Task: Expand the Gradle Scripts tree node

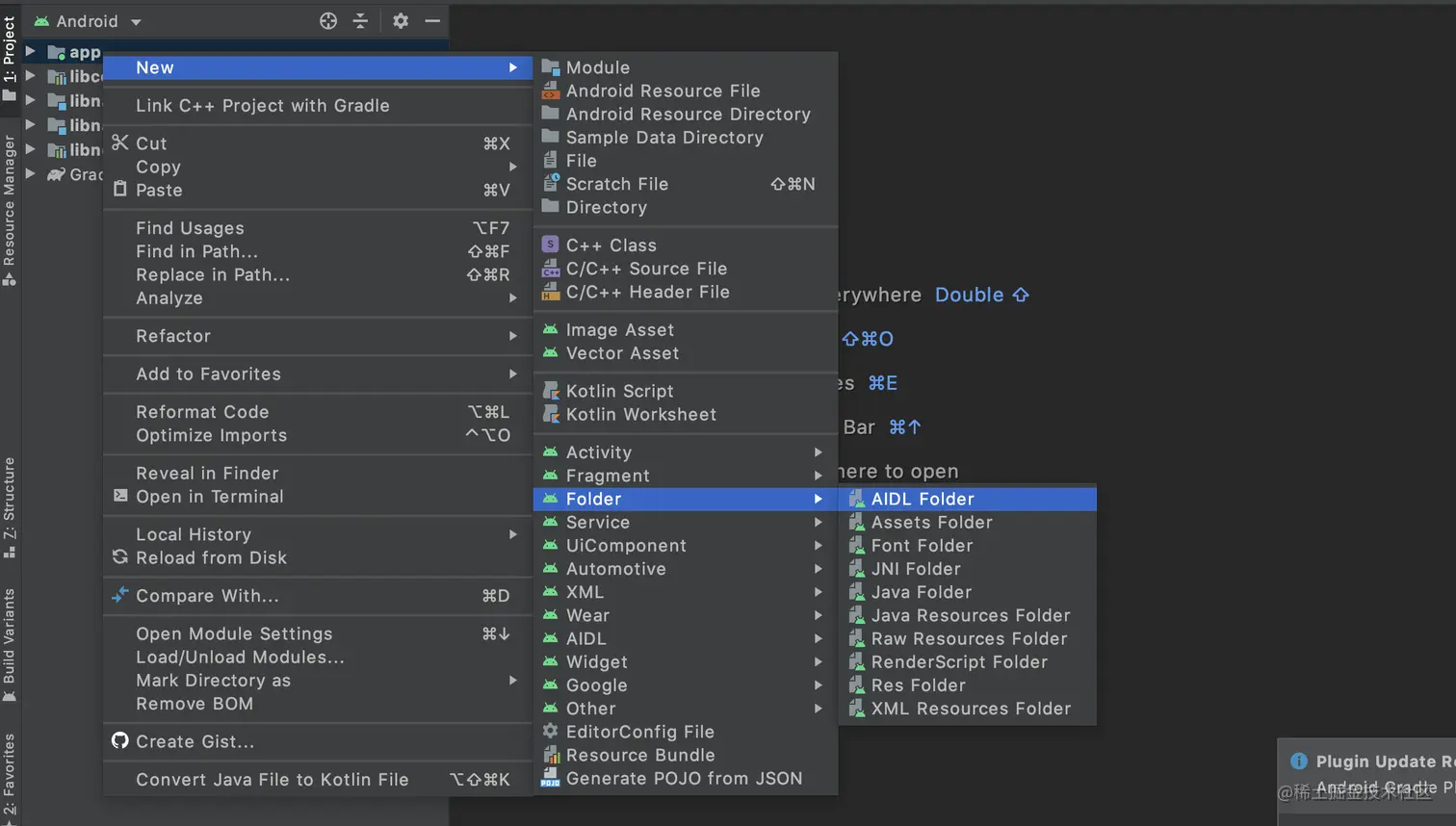Action: (30, 174)
